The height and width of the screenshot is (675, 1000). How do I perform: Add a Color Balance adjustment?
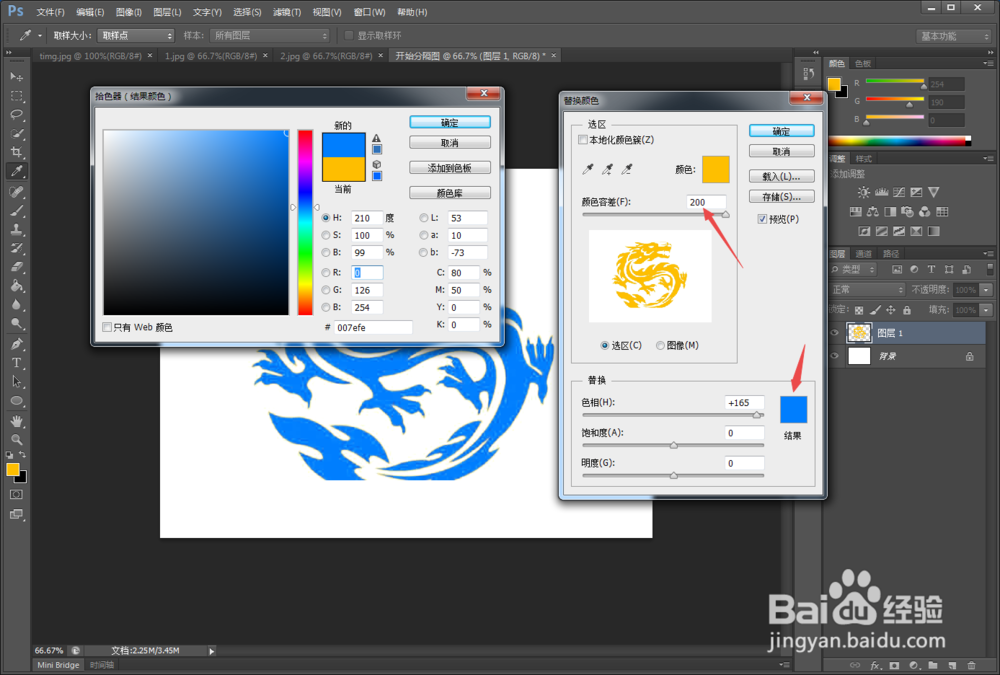[x=872, y=211]
